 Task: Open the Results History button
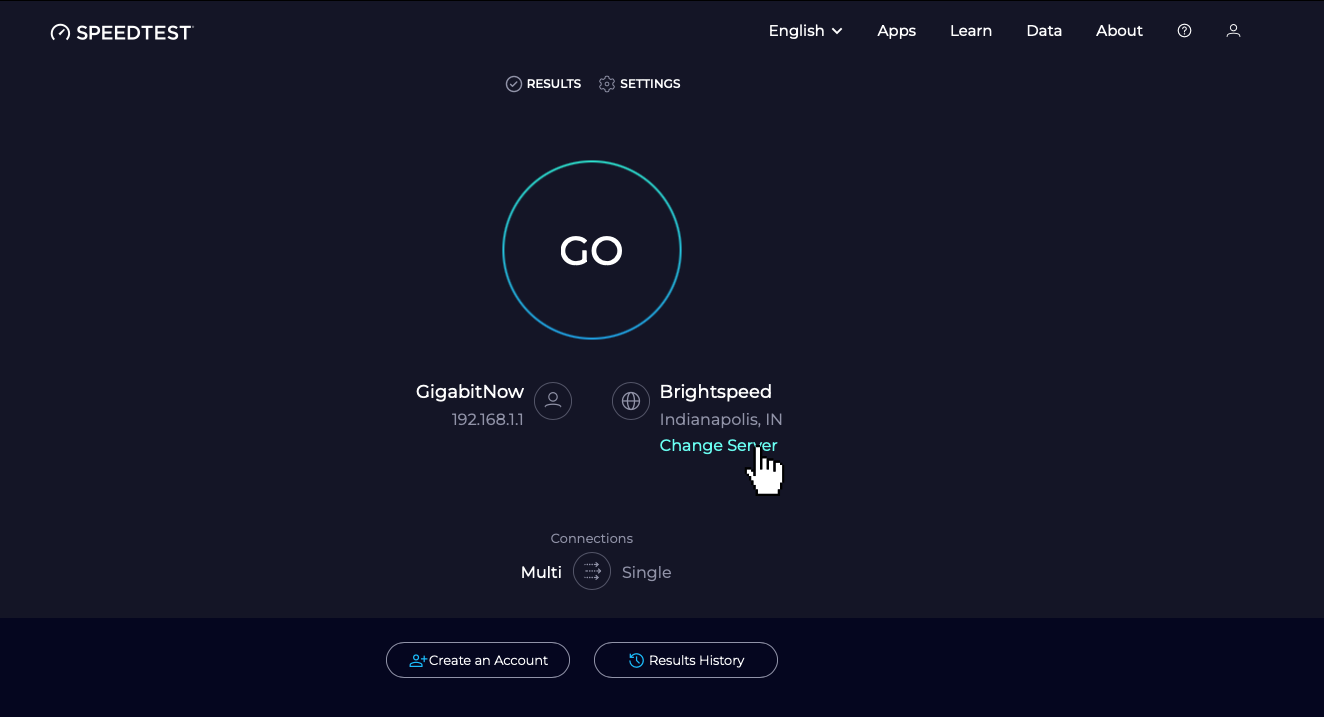[x=686, y=660]
